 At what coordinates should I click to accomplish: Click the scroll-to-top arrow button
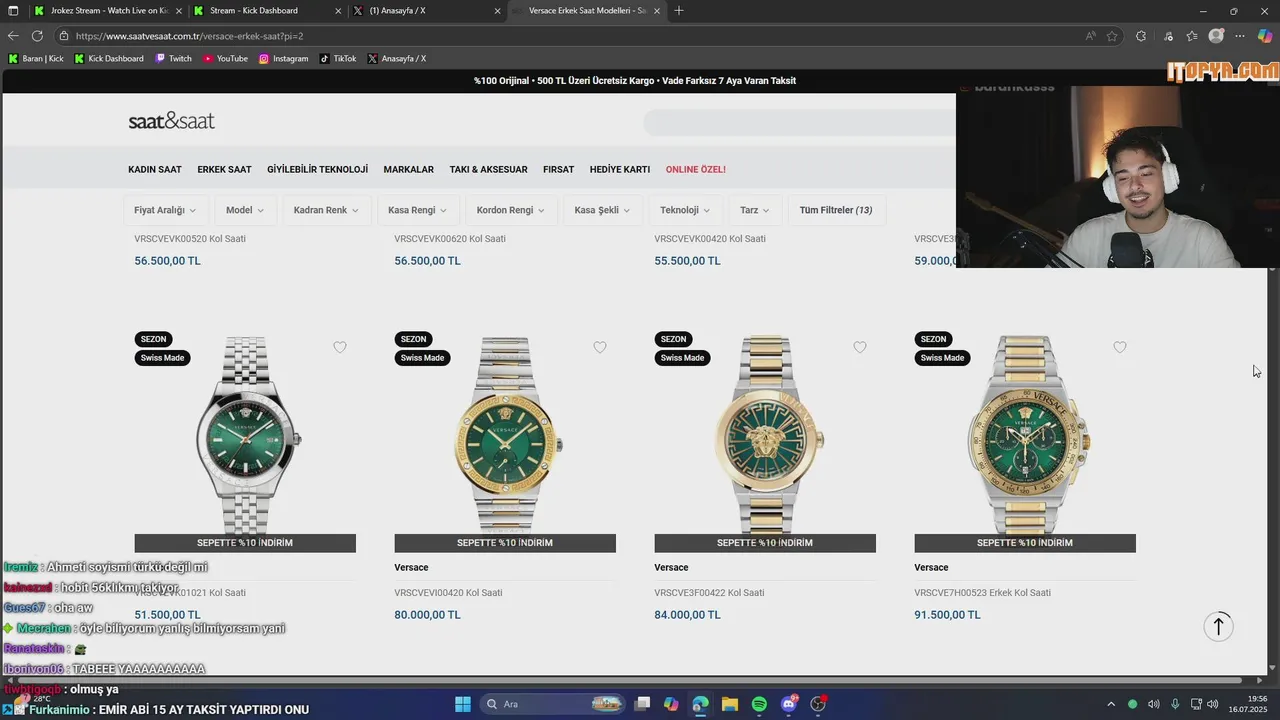[1218, 627]
